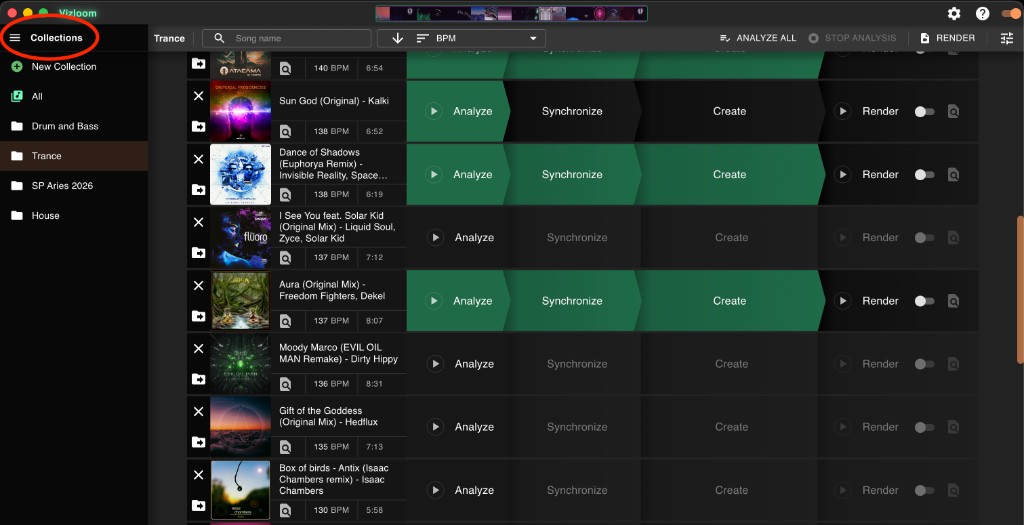Click file search icon under Gift of the Goddess
The image size is (1024, 525).
click(285, 447)
